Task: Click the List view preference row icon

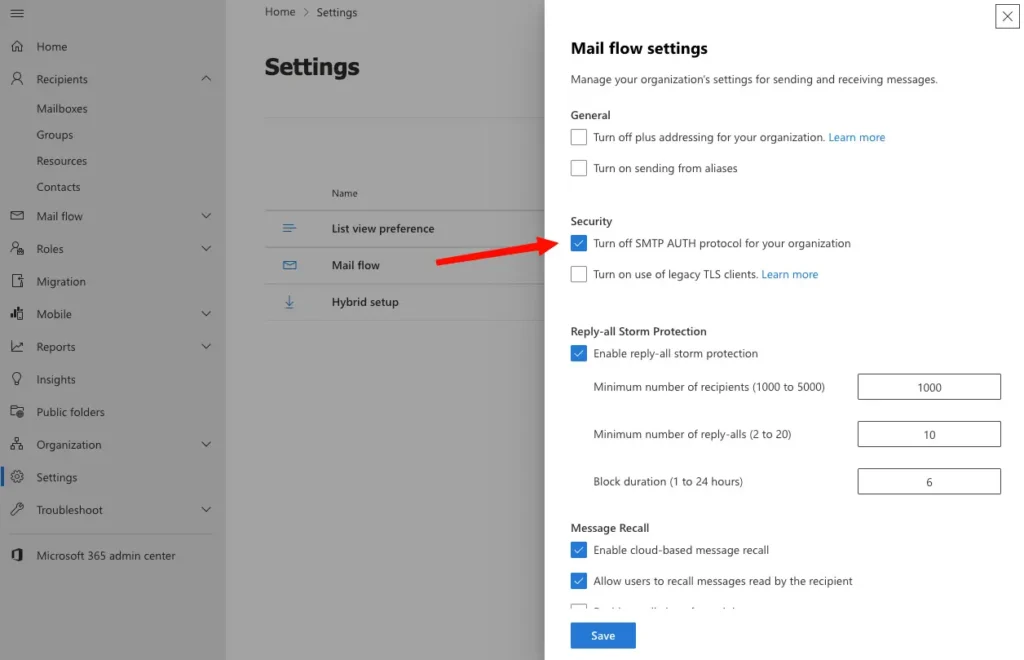Action: pyautogui.click(x=289, y=228)
